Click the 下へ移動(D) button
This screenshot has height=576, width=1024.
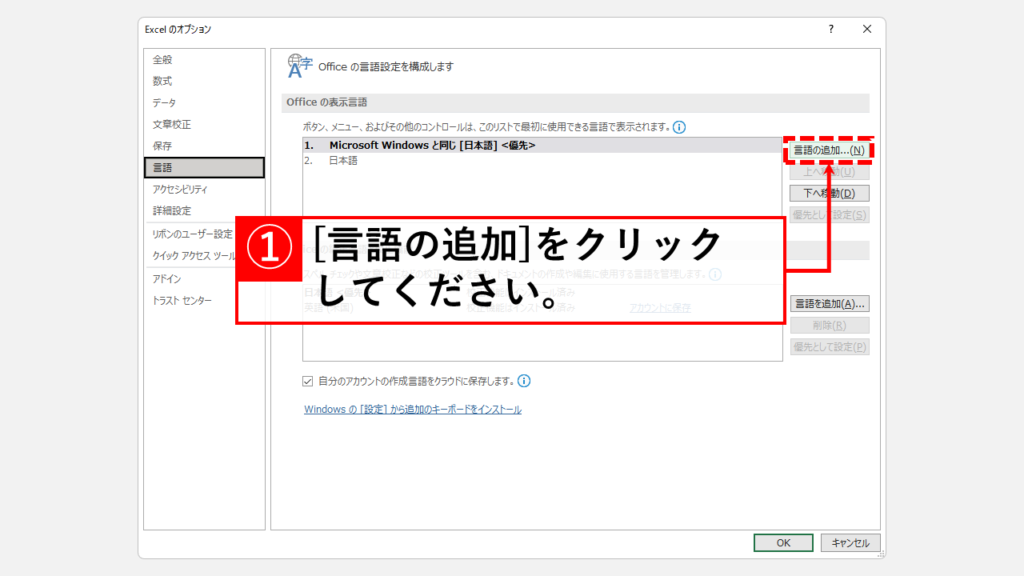point(829,193)
